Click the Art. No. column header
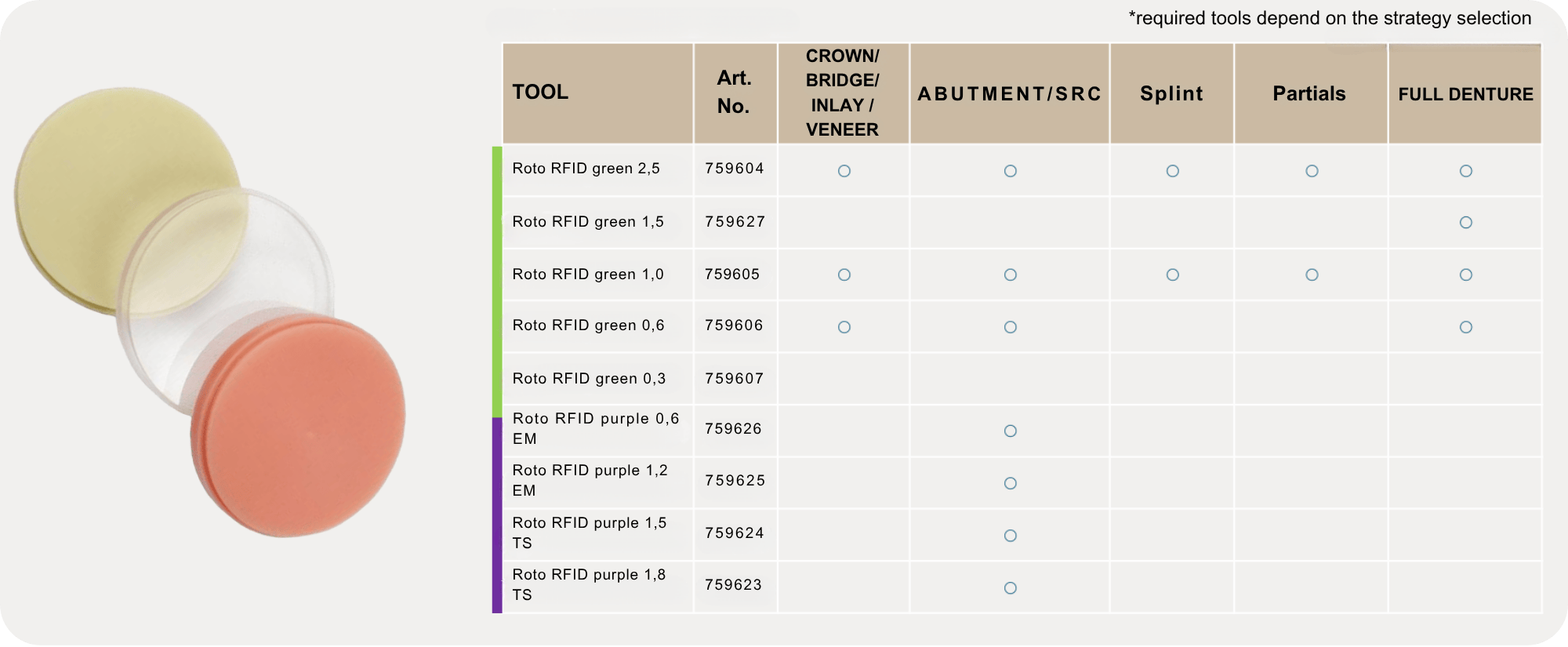Image resolution: width=1568 pixels, height=647 pixels. 735,93
